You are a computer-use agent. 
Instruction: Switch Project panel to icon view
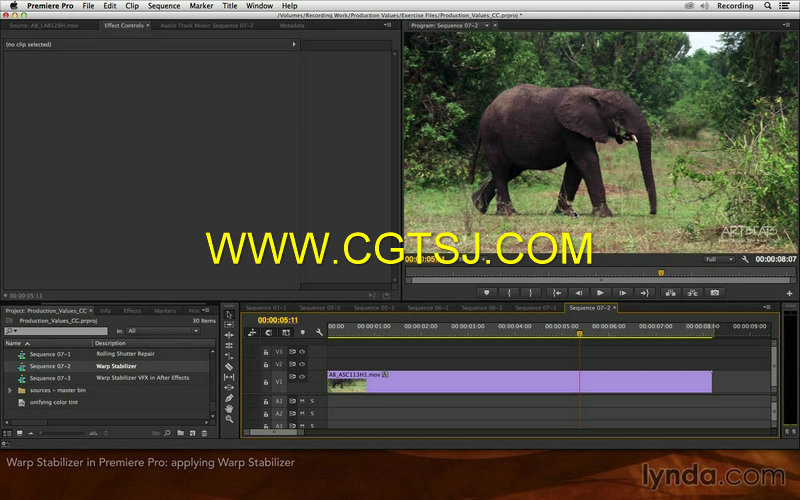coord(19,433)
